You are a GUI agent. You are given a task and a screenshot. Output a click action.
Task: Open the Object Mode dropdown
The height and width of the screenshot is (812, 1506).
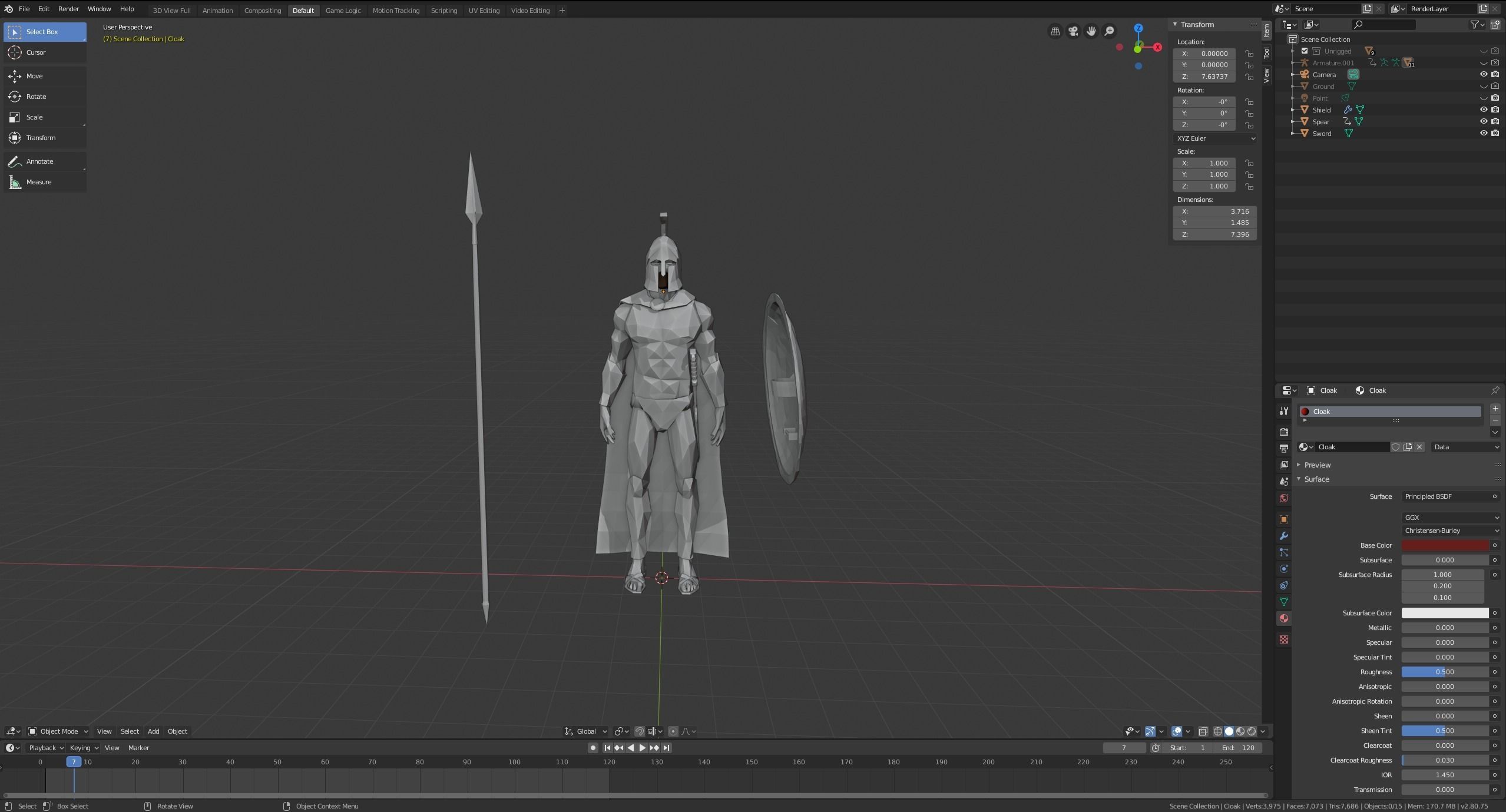click(x=58, y=731)
